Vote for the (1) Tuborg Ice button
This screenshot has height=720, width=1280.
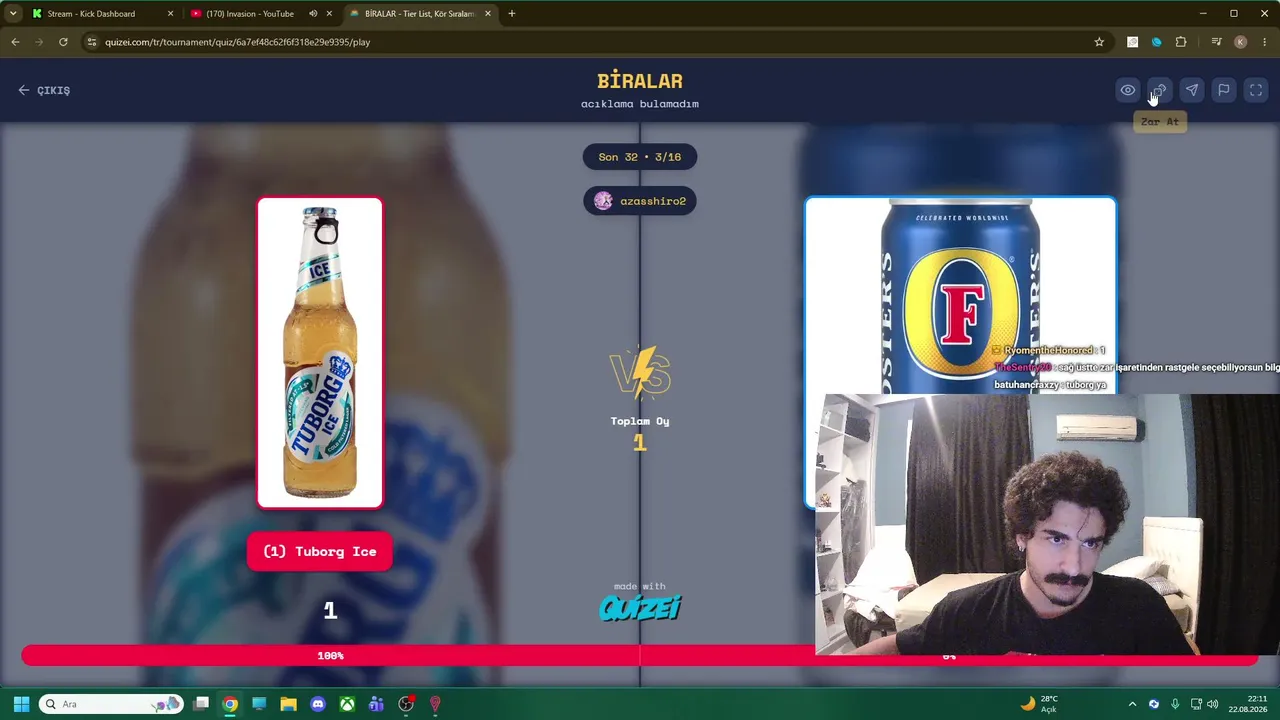click(320, 552)
